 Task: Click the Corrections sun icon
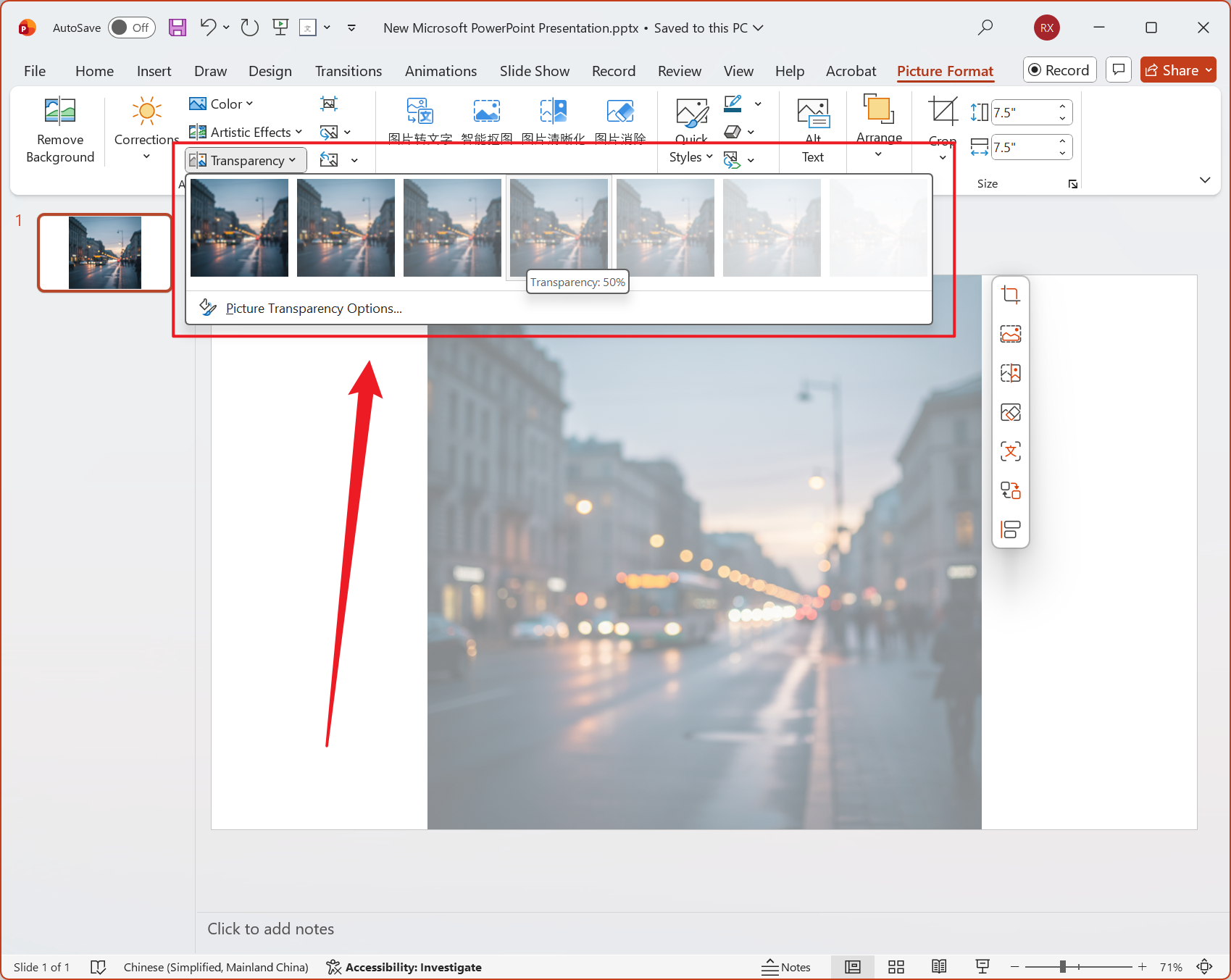[146, 112]
